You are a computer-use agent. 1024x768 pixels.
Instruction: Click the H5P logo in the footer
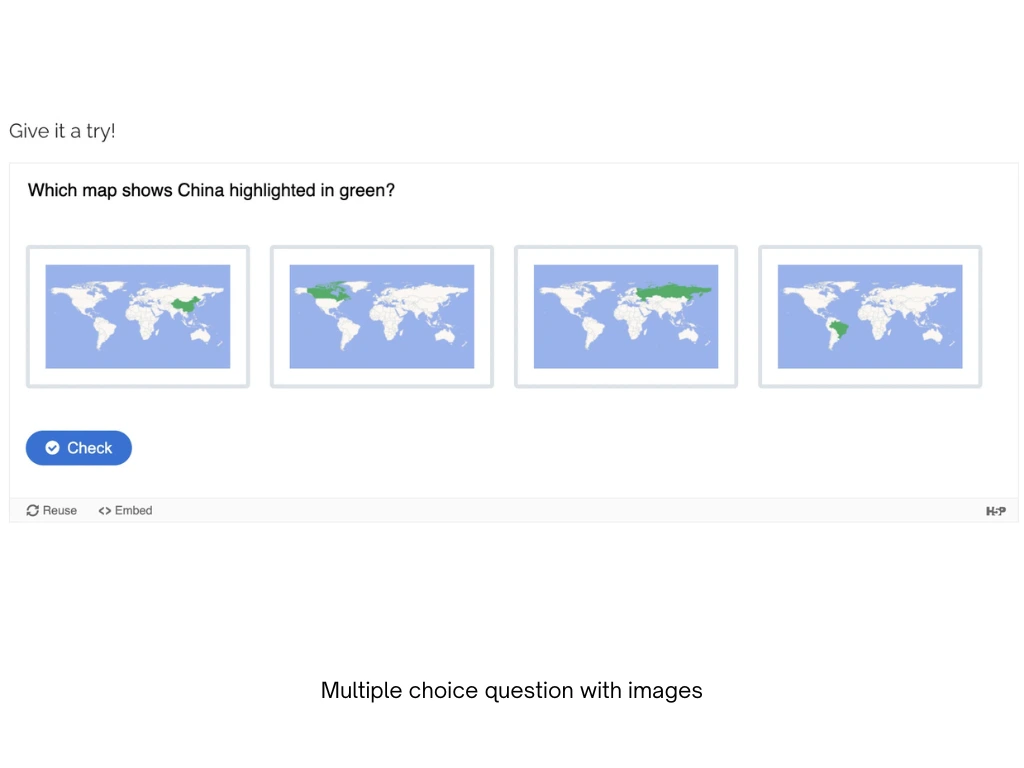tap(995, 510)
